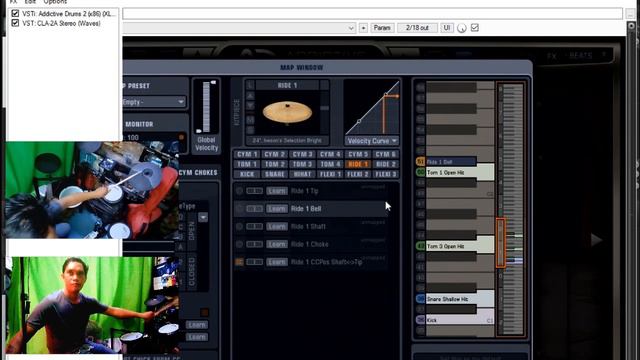The width and height of the screenshot is (640, 360).
Task: Click the Snare Shallow Hit key
Action: point(460,299)
